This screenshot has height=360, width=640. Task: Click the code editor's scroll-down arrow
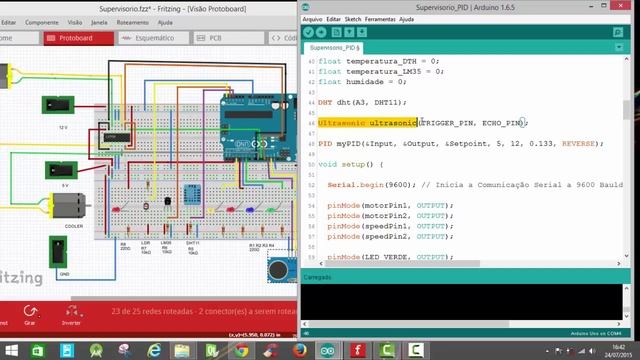(627, 256)
